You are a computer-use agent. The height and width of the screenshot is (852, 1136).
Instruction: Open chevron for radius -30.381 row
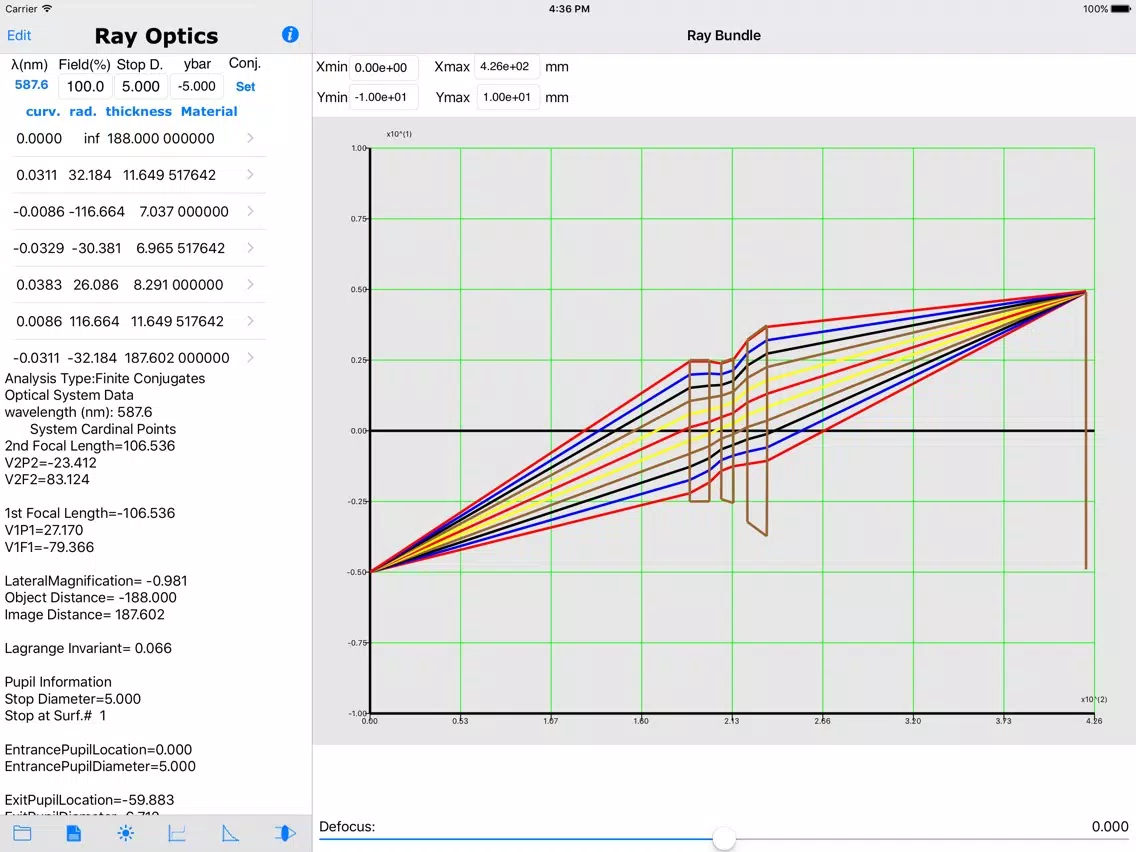250,248
